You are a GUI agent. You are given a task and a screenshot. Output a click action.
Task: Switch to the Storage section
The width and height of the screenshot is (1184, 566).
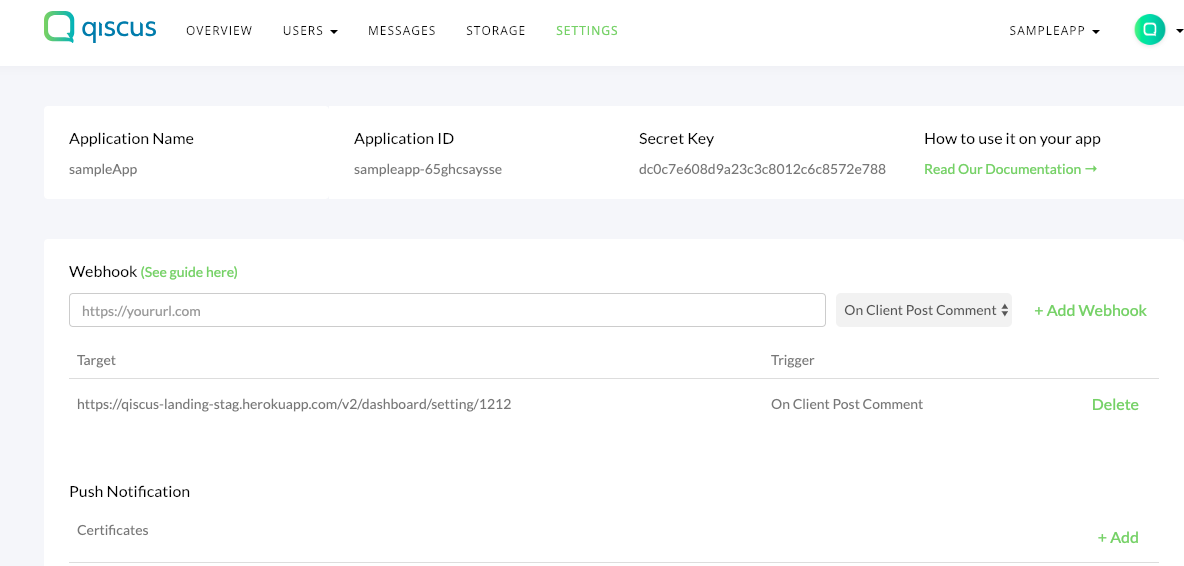coord(496,31)
